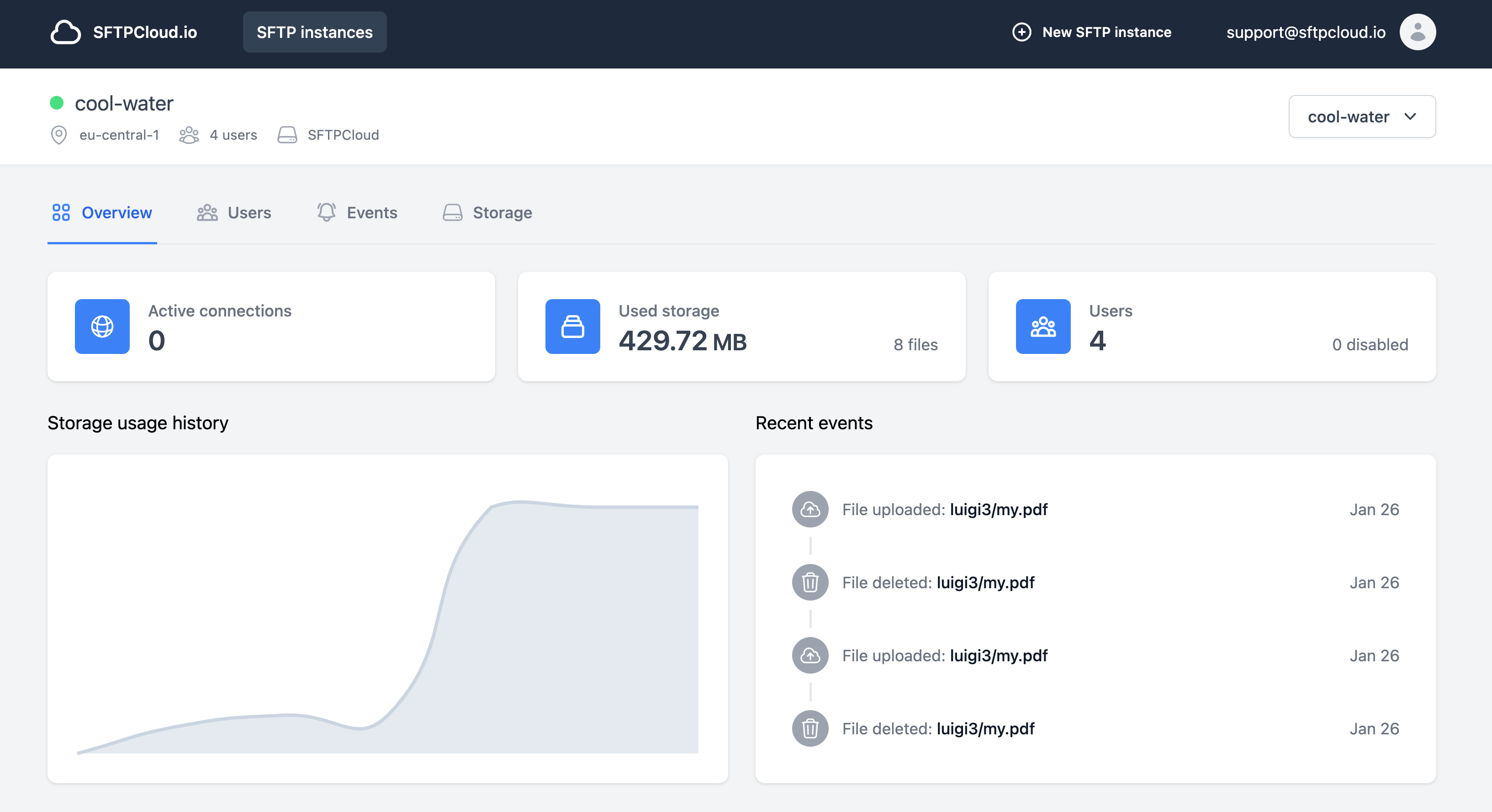The image size is (1492, 812).
Task: Click the green cool-water status indicator dot
Action: click(57, 103)
